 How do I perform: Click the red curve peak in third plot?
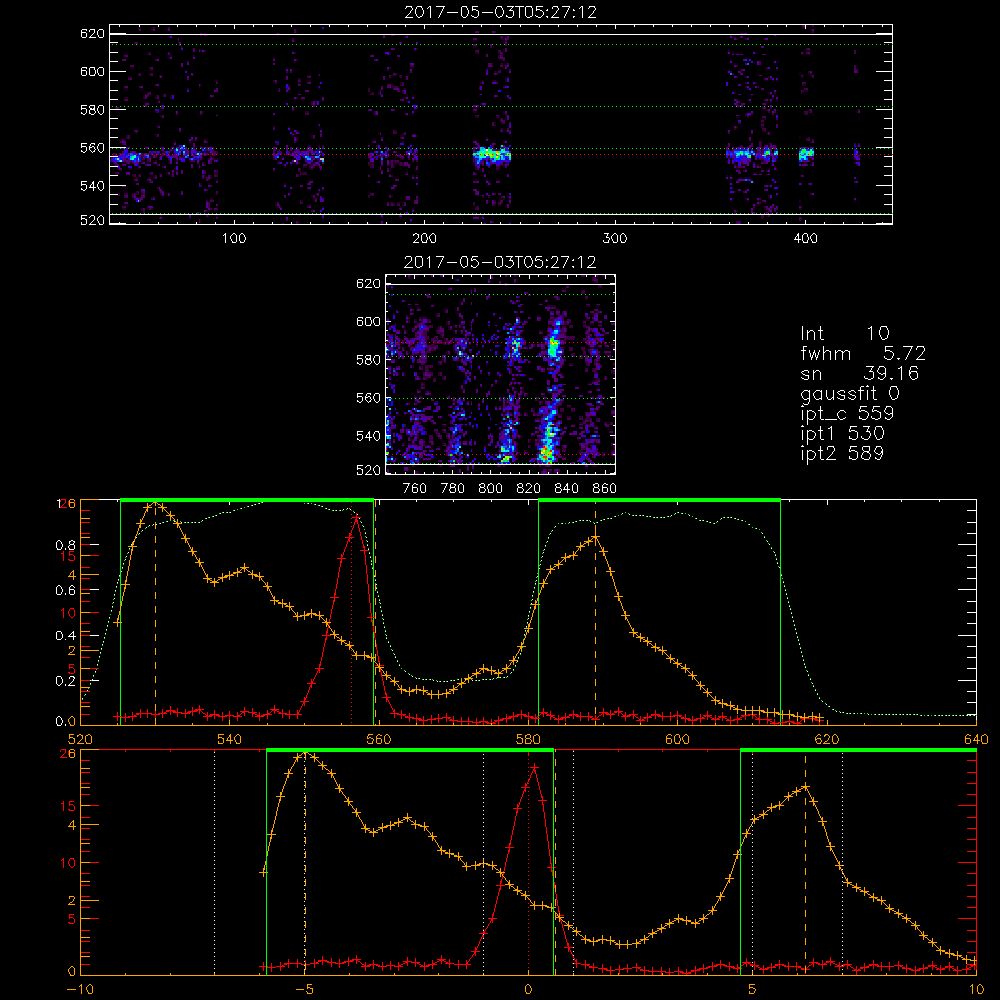(x=355, y=517)
